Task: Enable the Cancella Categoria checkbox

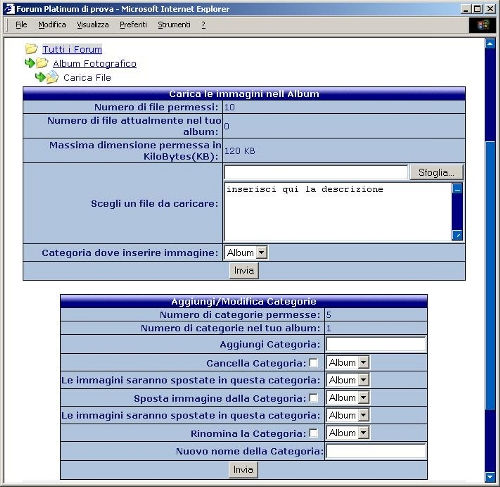Action: tap(313, 362)
